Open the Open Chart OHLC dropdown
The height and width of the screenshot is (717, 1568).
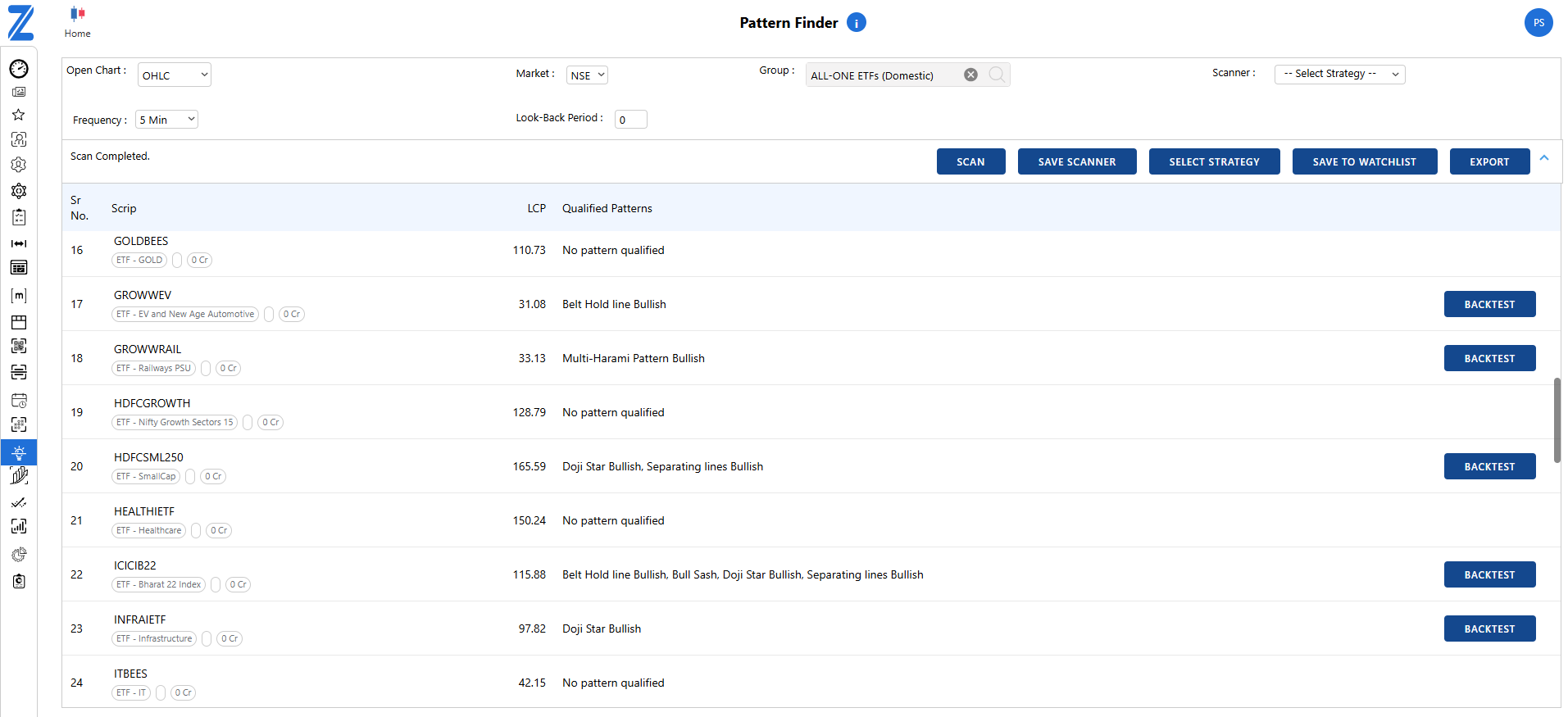175,75
